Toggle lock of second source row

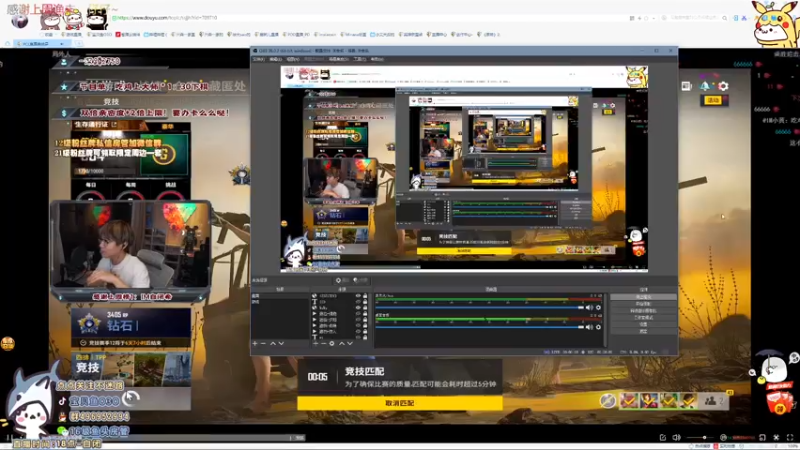point(365,302)
